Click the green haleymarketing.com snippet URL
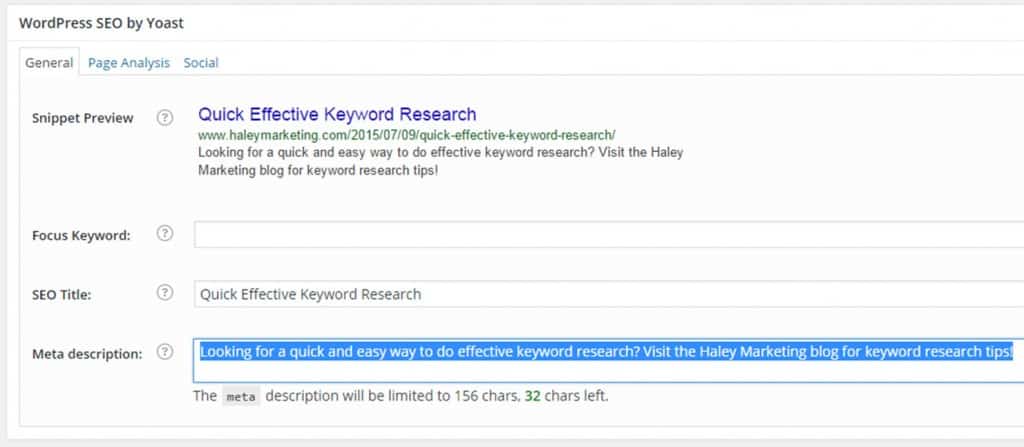Image resolution: width=1024 pixels, height=447 pixels. click(406, 135)
